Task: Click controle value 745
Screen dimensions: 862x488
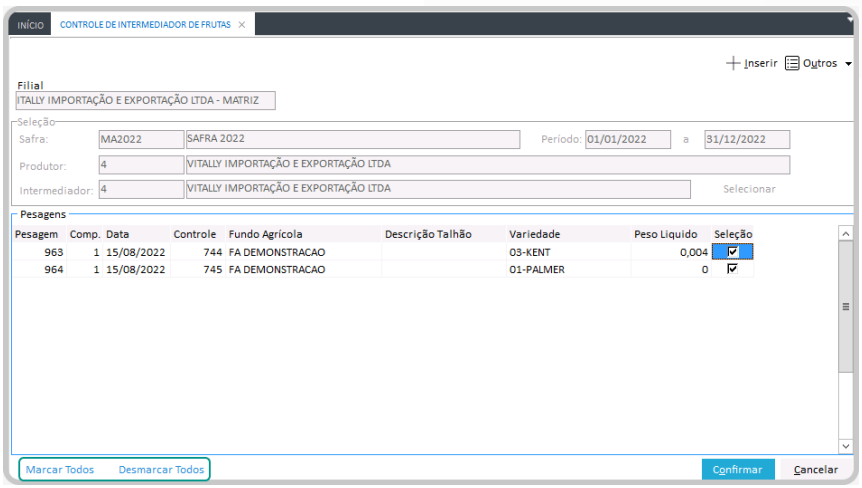Action: pyautogui.click(x=212, y=269)
